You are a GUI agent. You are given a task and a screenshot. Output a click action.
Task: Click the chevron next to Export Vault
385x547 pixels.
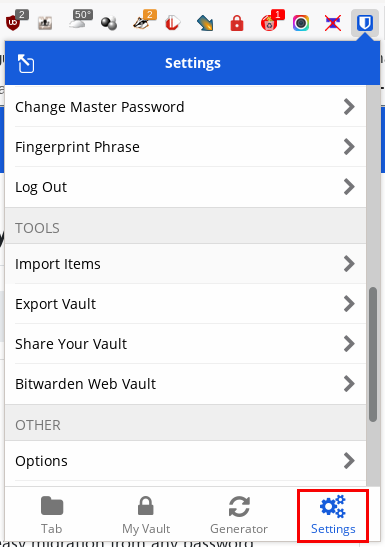(x=349, y=304)
